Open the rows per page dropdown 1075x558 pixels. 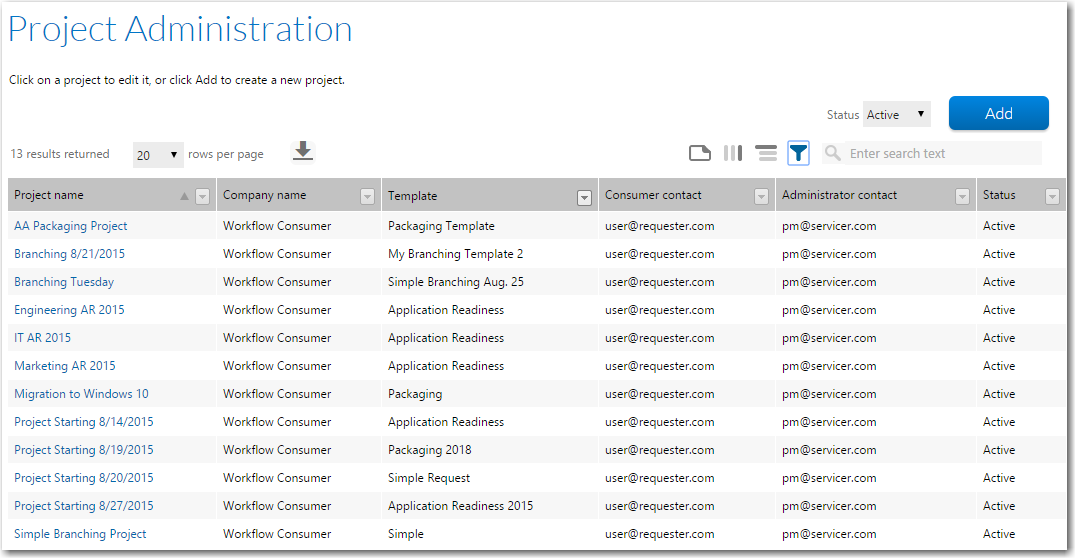click(x=158, y=155)
